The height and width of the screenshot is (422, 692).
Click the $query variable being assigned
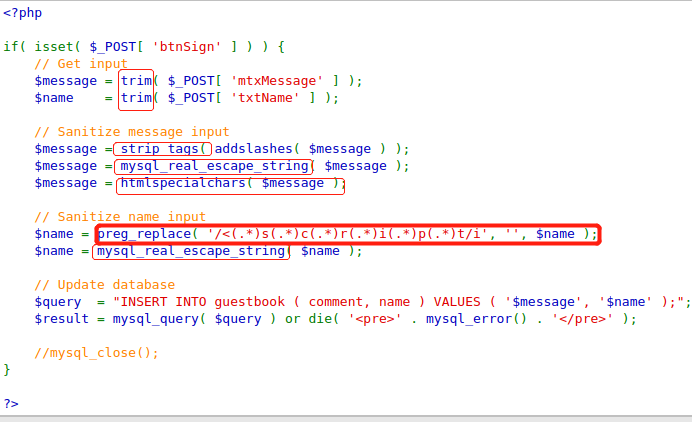click(x=58, y=302)
